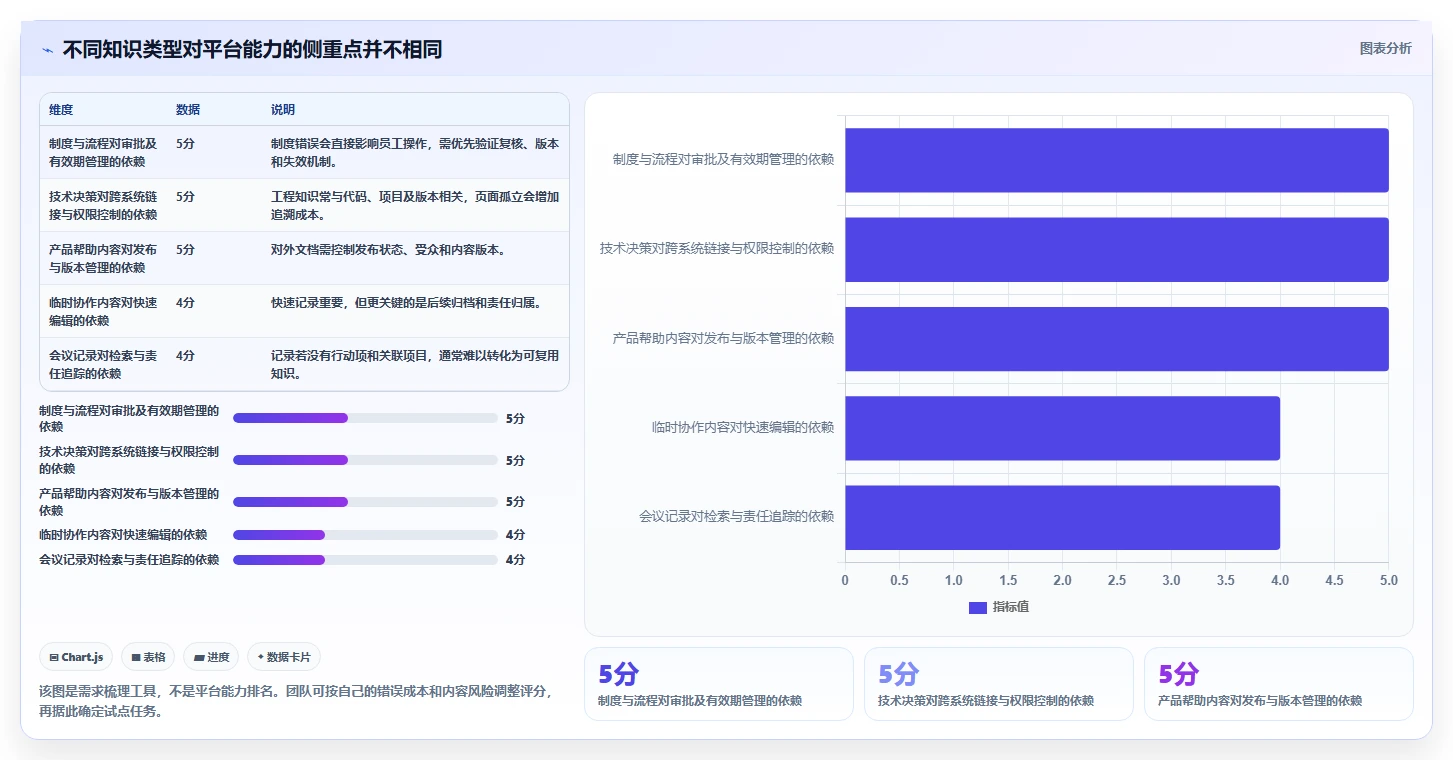
Task: Open the 5分 card for 技术决策对跨系统链接与权限控制的依赖
Action: [x=999, y=684]
